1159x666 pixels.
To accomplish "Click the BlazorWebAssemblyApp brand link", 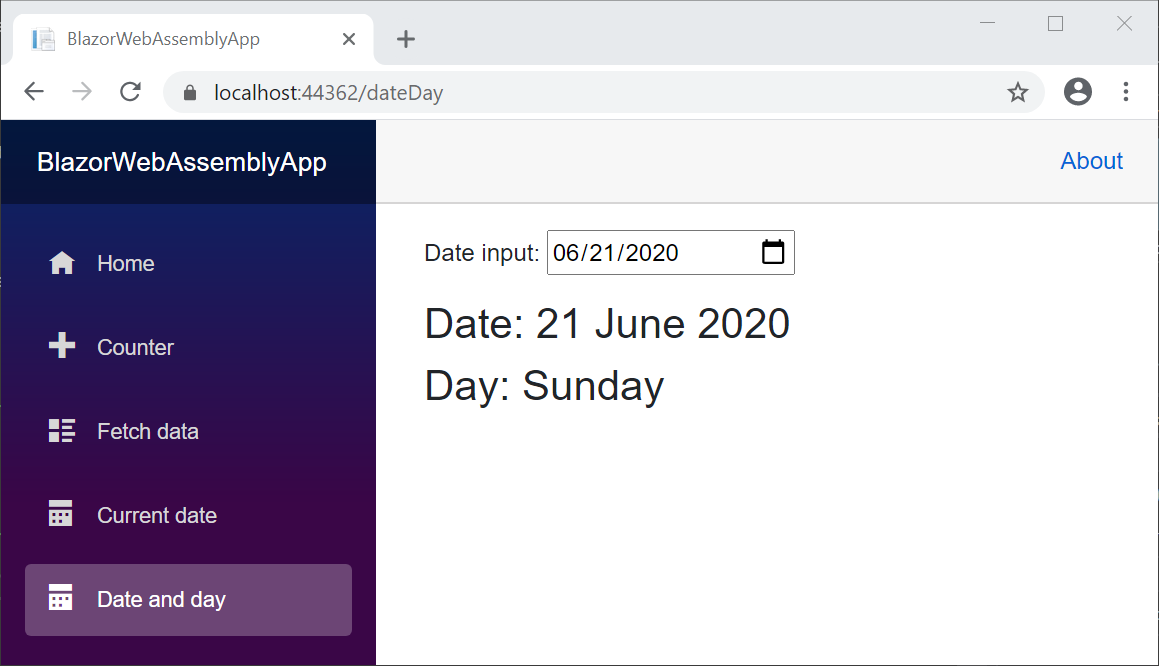I will point(181,160).
